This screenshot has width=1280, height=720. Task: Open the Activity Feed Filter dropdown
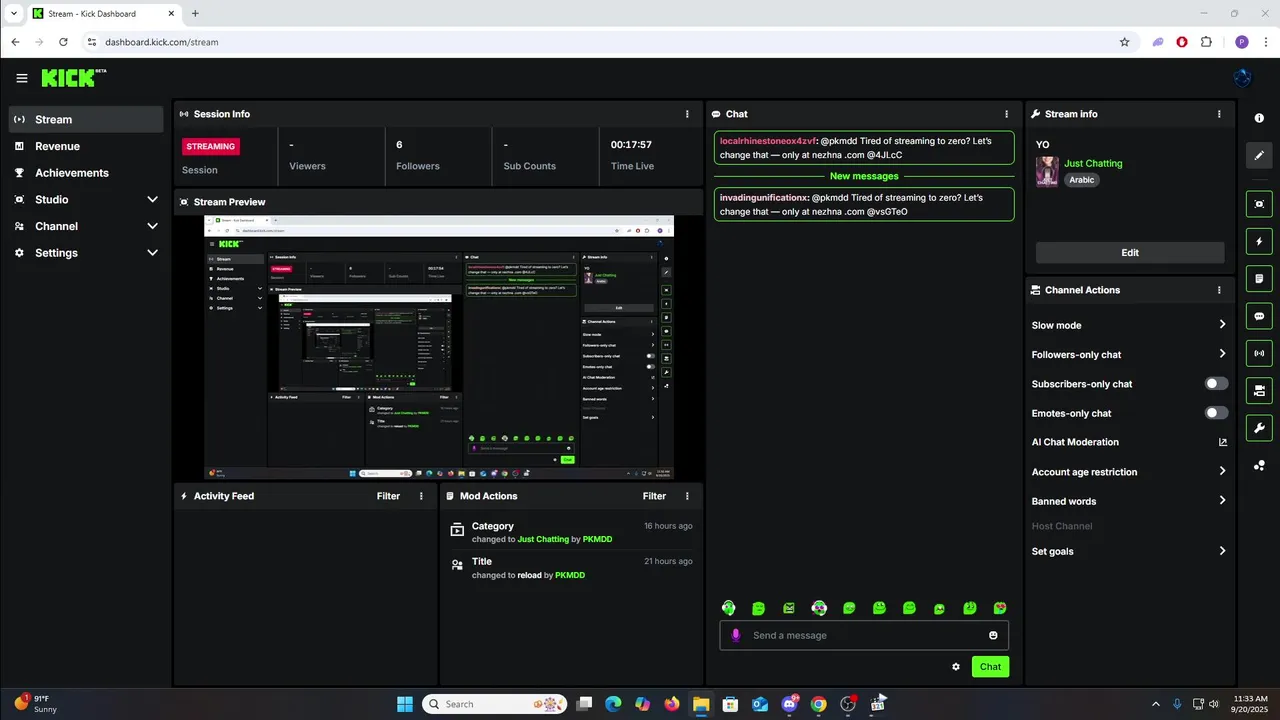388,496
